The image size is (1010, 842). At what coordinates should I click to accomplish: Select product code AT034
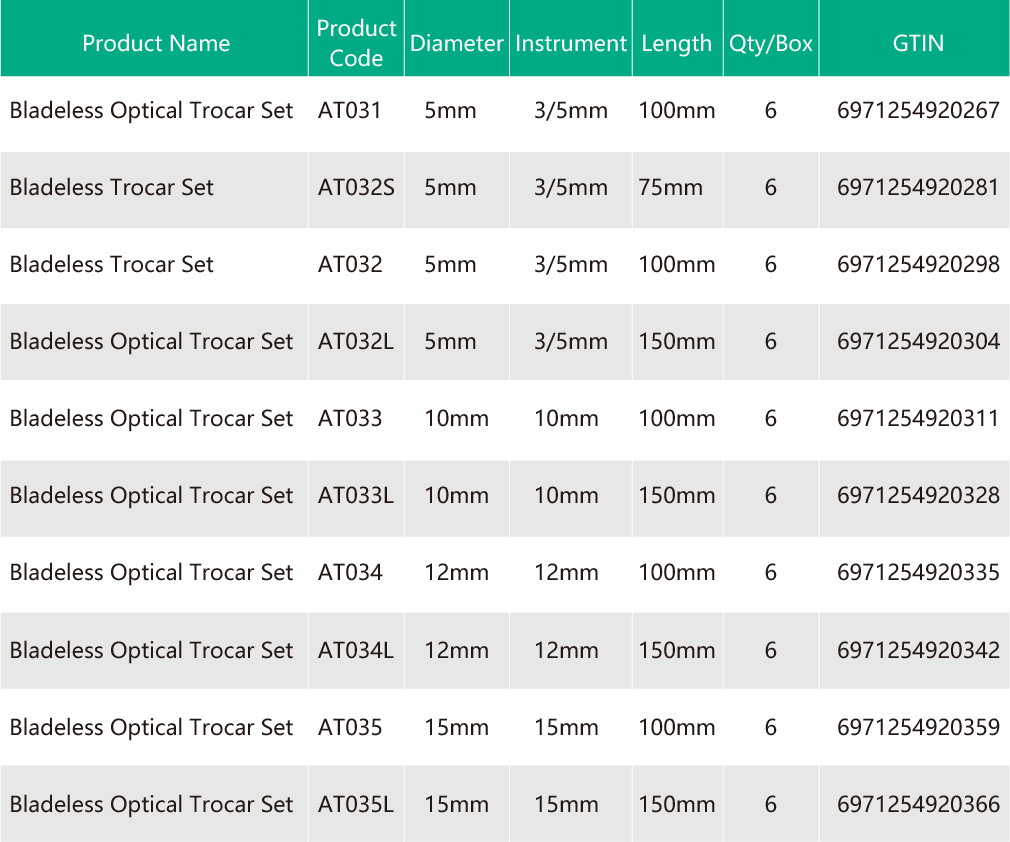[x=350, y=572]
